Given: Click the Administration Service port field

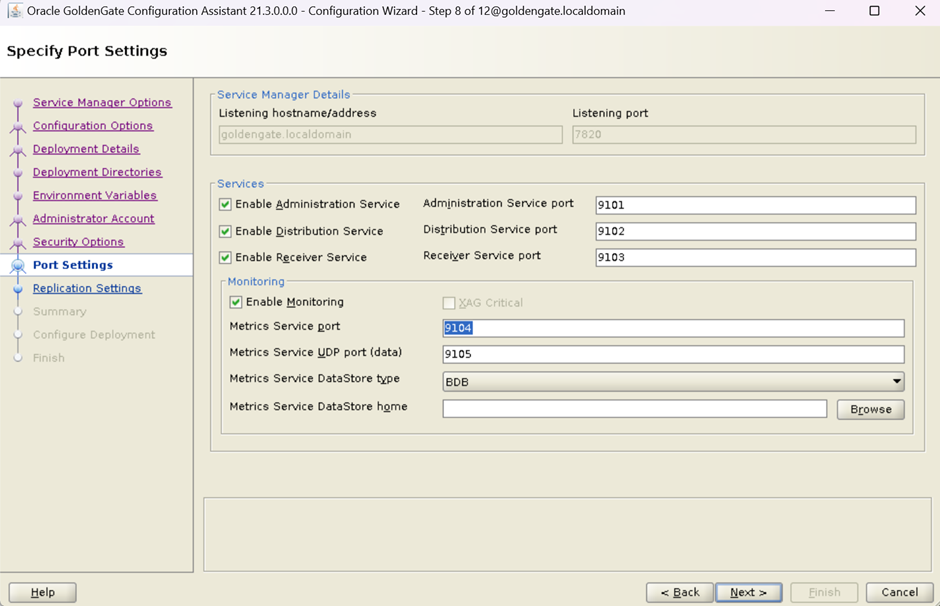Looking at the screenshot, I should pyautogui.click(x=755, y=205).
